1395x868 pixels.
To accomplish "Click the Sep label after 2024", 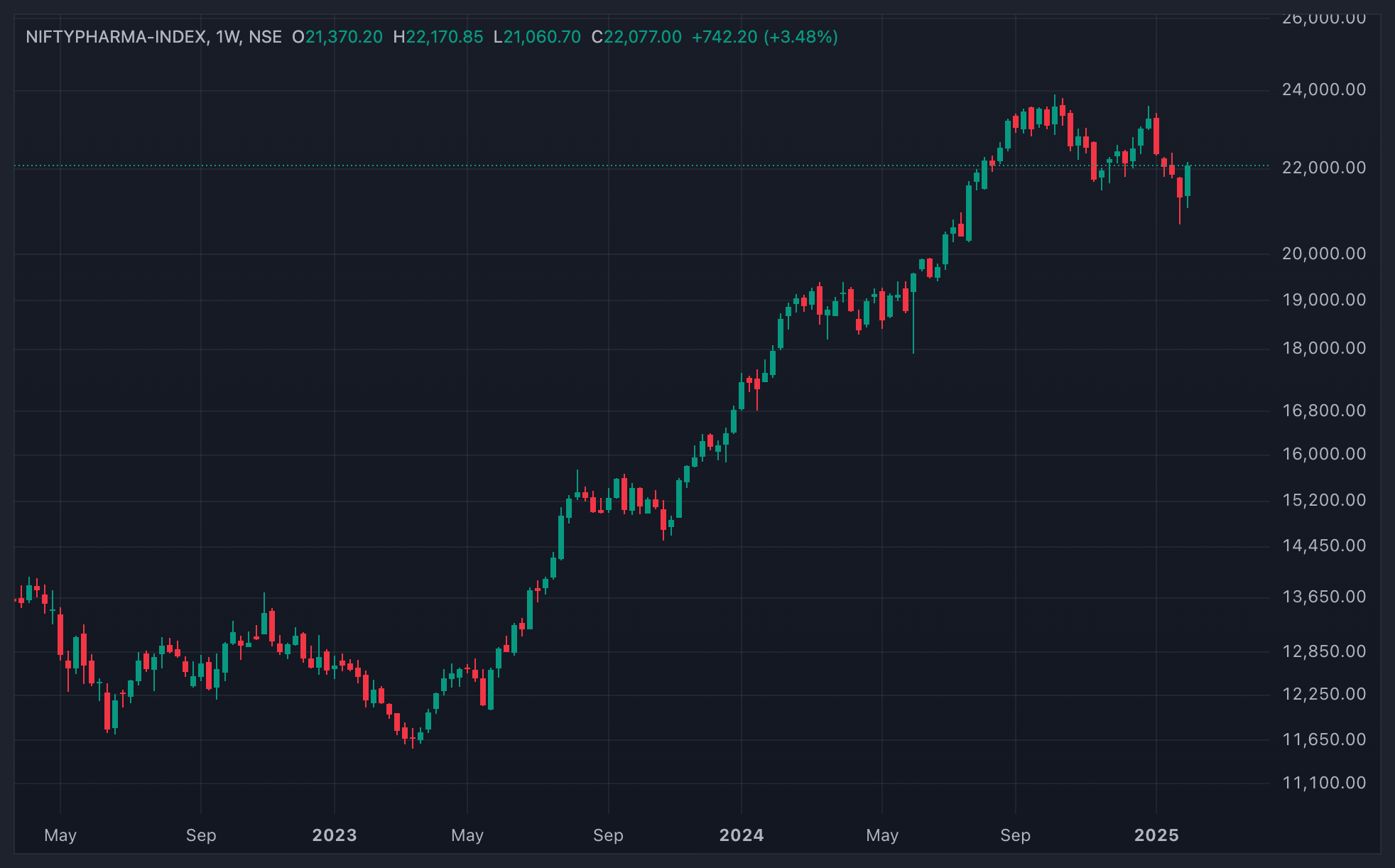I will tap(1015, 835).
